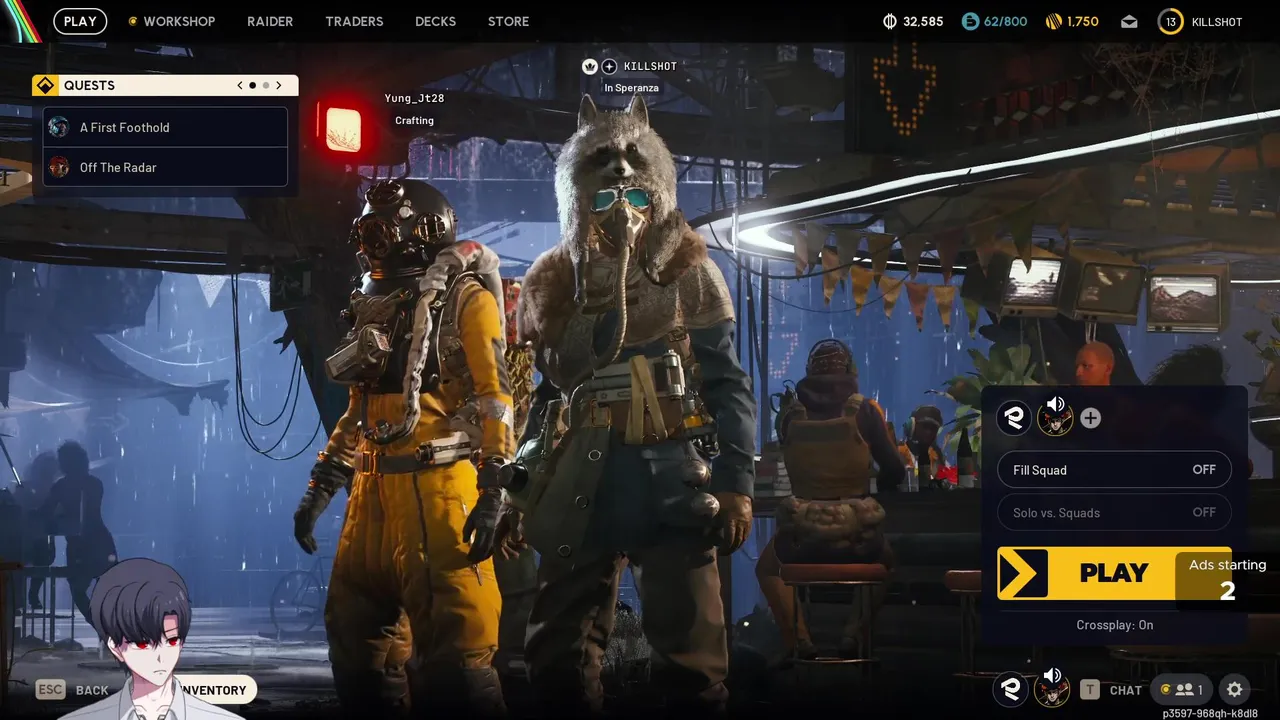Click the T key chat shortcut icon

point(1090,689)
